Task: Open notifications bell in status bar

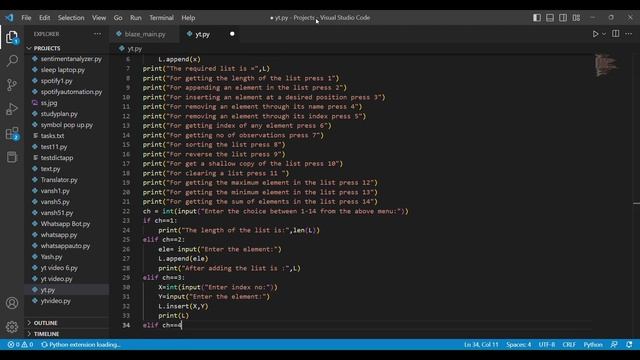Action: pos(629,344)
